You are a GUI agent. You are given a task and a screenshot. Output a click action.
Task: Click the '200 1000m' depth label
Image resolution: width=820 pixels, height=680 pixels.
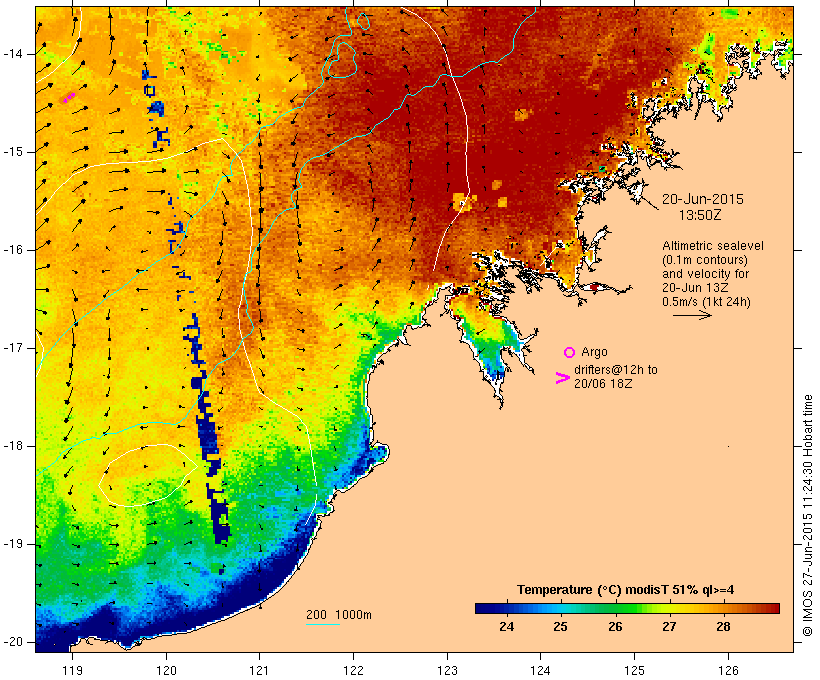[x=339, y=615]
